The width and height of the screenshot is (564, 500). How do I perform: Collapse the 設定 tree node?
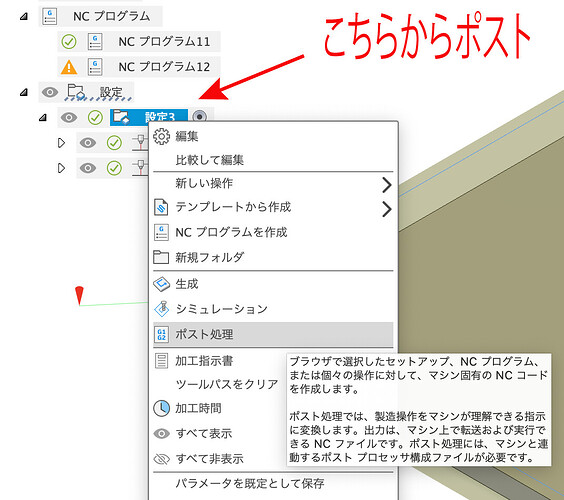24,92
